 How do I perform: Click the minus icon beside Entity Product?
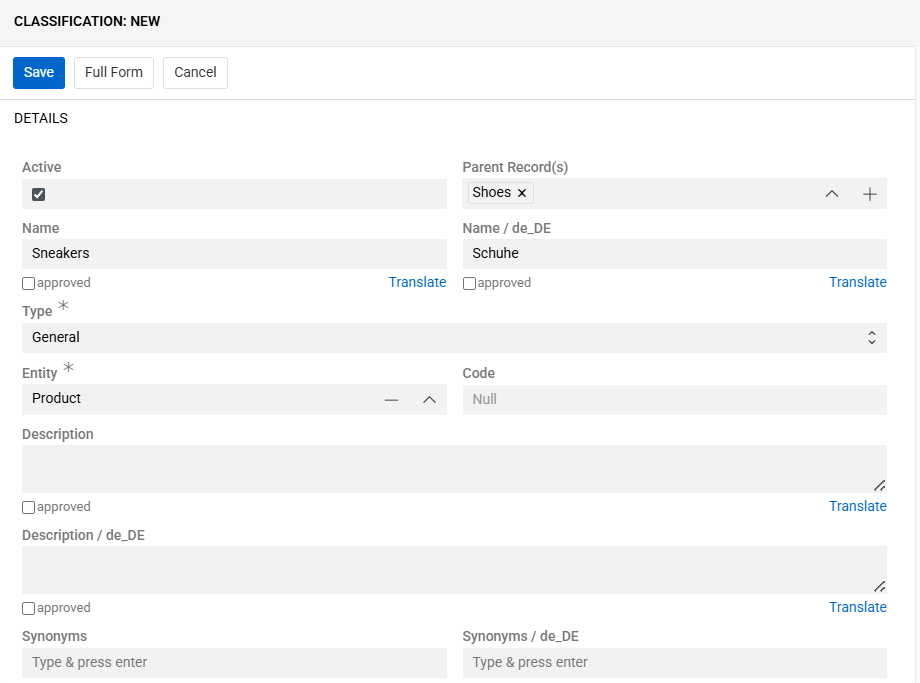(x=391, y=399)
